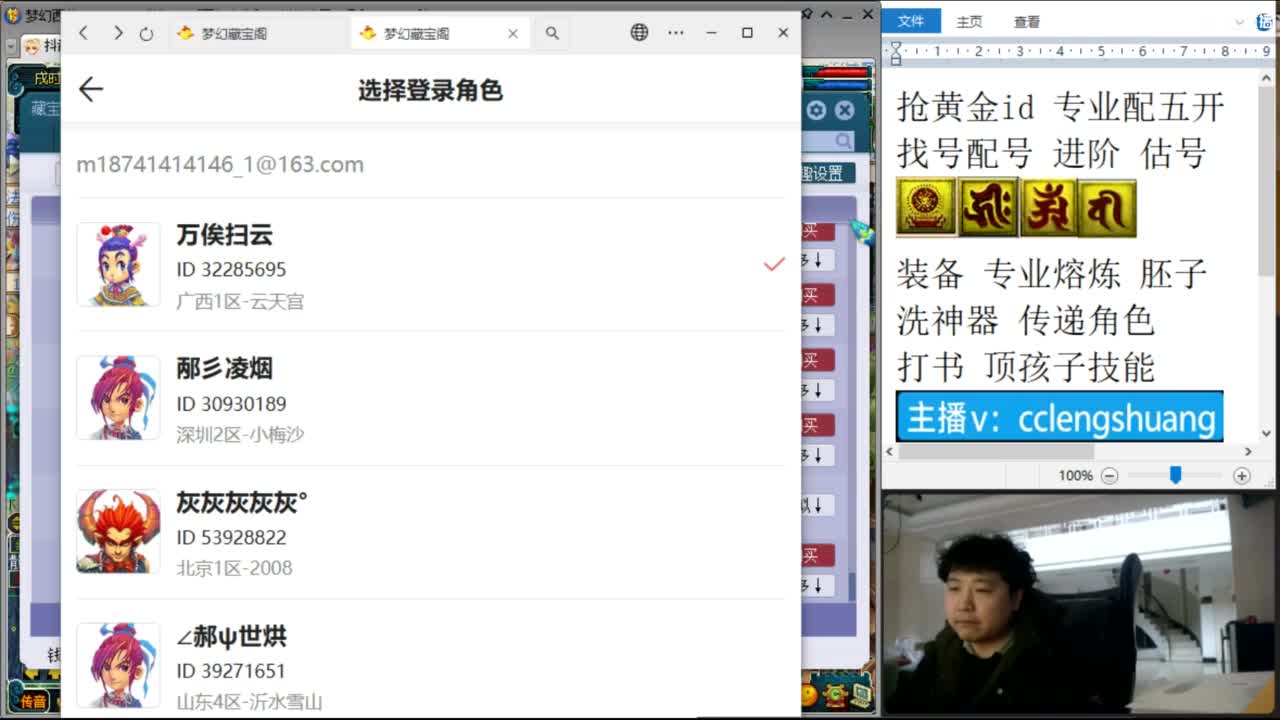This screenshot has height=720, width=1280.
Task: Expand the horizontal scroll left arrow chevron
Action: coord(890,451)
